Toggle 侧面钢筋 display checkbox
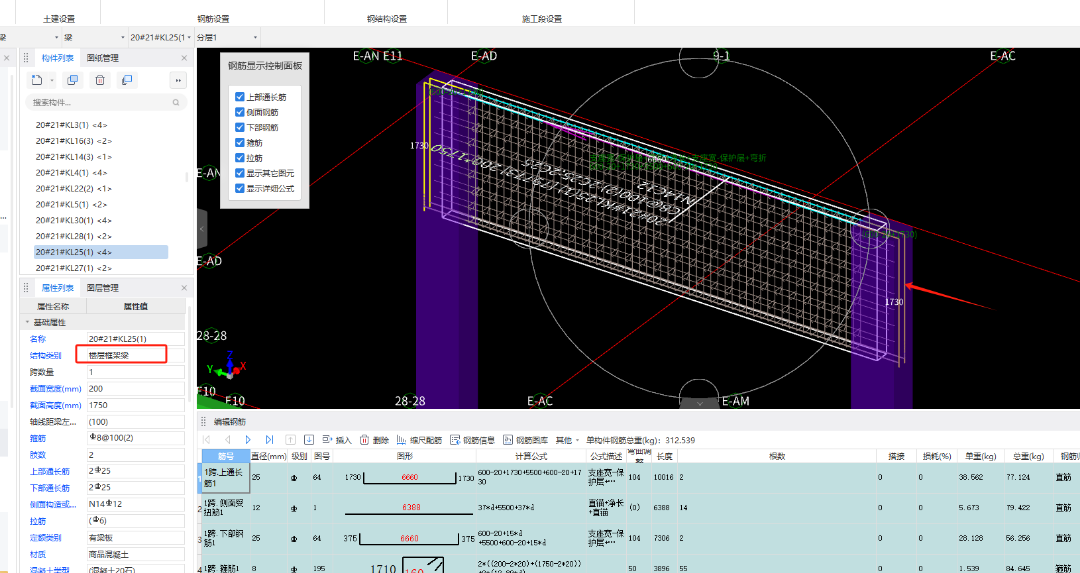 pyautogui.click(x=240, y=112)
